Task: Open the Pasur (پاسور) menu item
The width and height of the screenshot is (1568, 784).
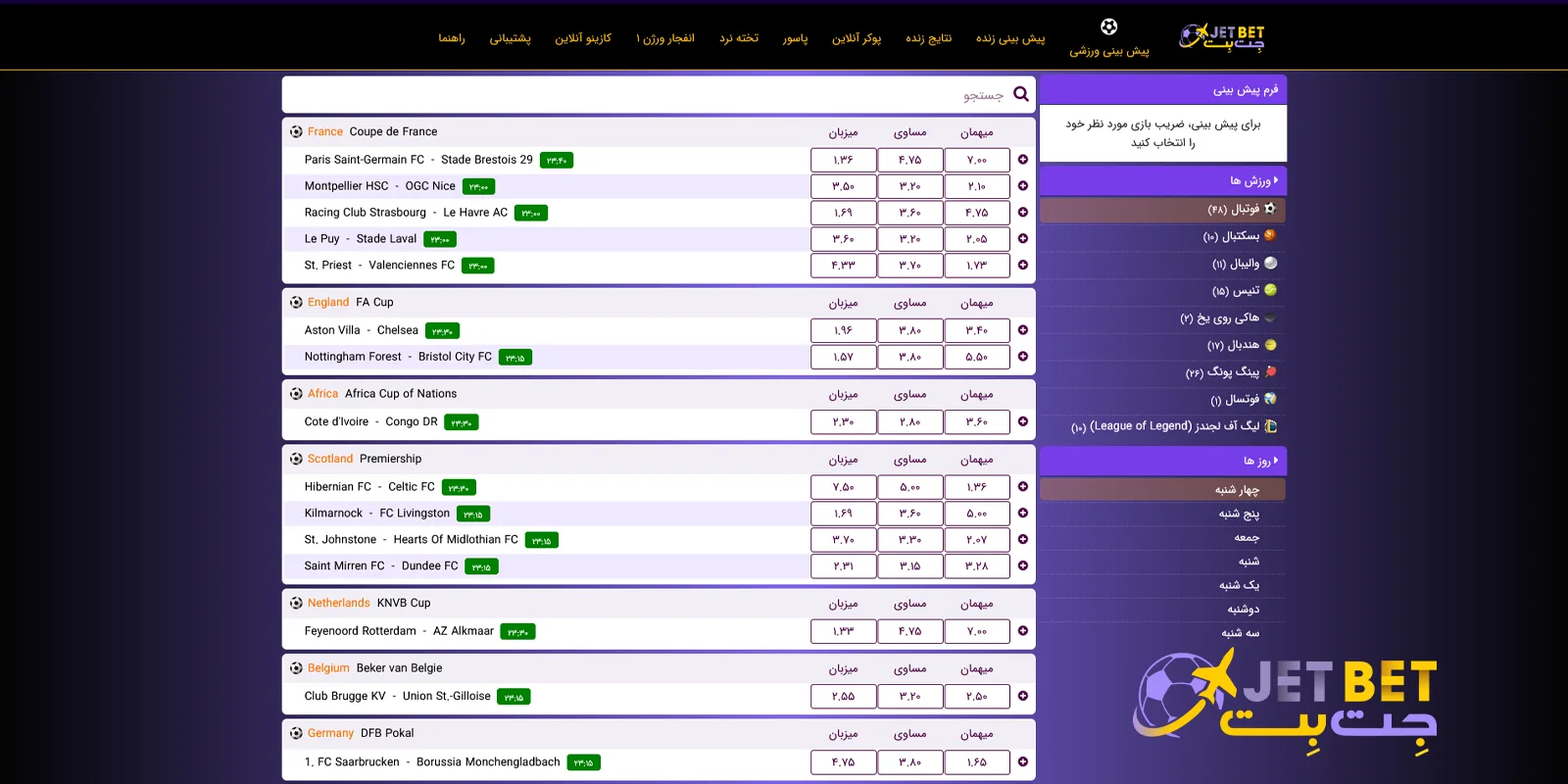Action: click(796, 38)
